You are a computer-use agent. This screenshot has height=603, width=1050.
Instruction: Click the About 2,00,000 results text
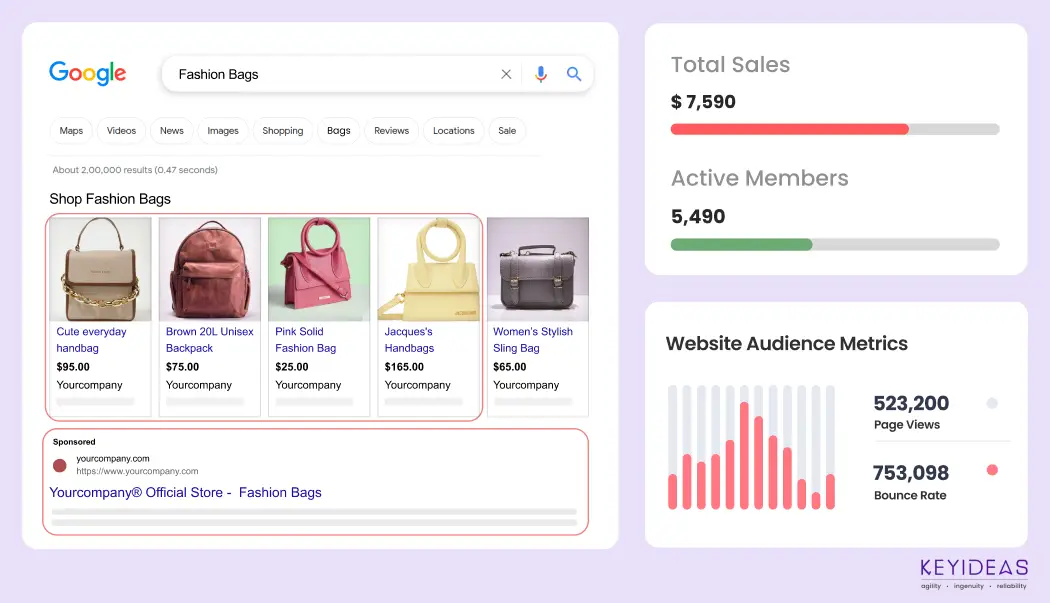pos(135,170)
